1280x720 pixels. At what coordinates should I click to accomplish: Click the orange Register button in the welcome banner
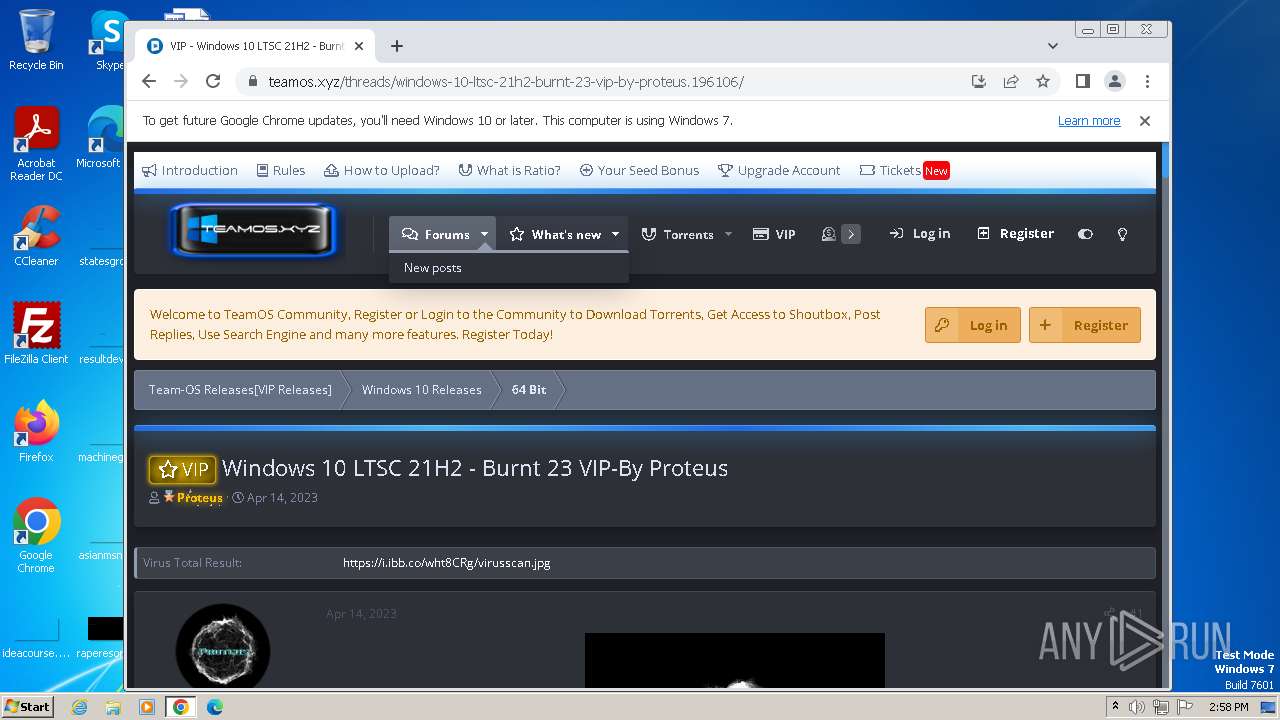coord(1085,325)
